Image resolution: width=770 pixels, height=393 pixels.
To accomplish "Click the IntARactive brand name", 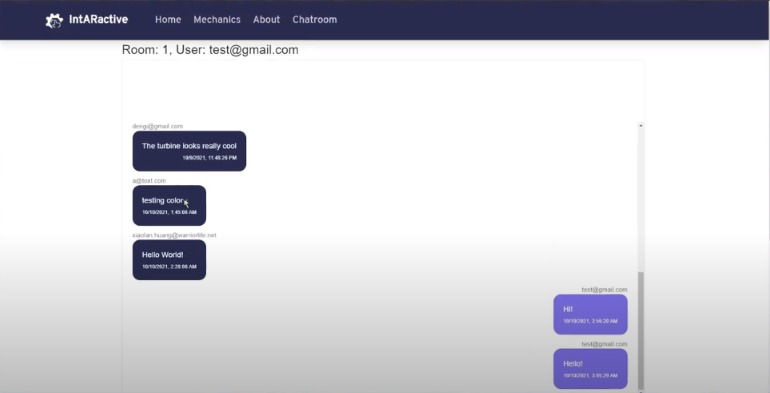I will click(98, 20).
